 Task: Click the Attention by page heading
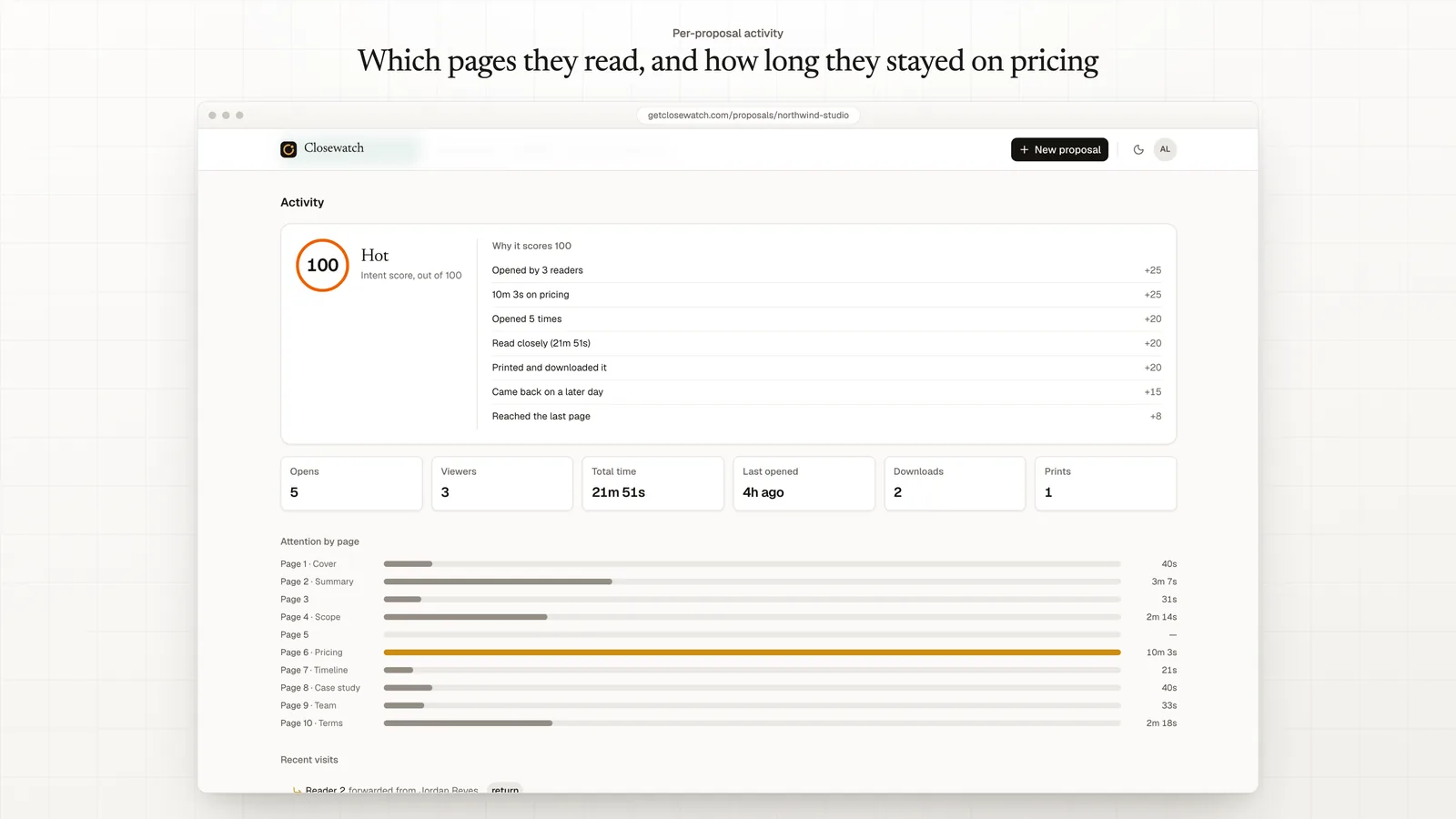coord(319,541)
